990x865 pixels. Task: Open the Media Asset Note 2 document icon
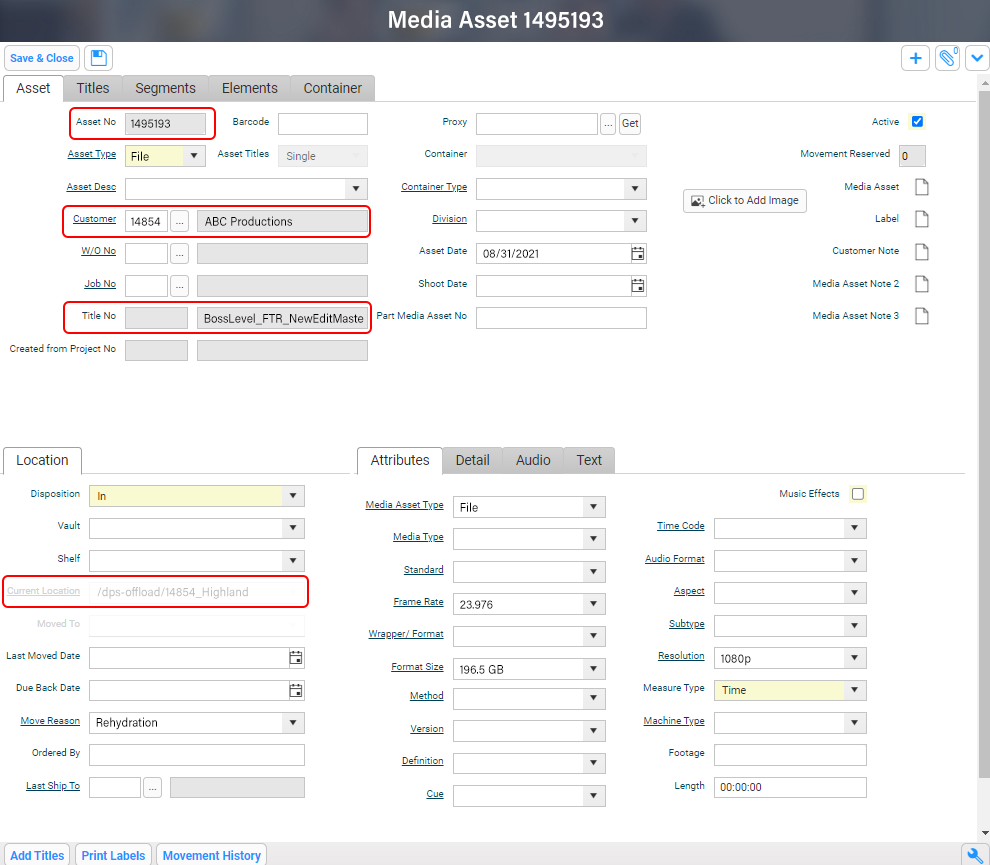click(920, 283)
